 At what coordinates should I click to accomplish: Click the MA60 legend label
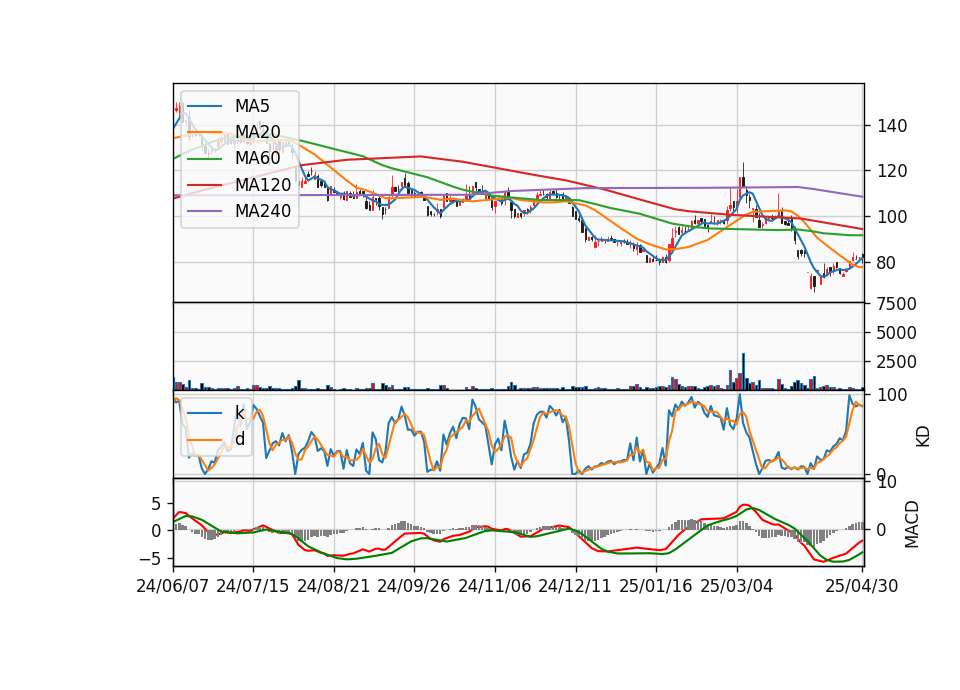pyautogui.click(x=257, y=158)
